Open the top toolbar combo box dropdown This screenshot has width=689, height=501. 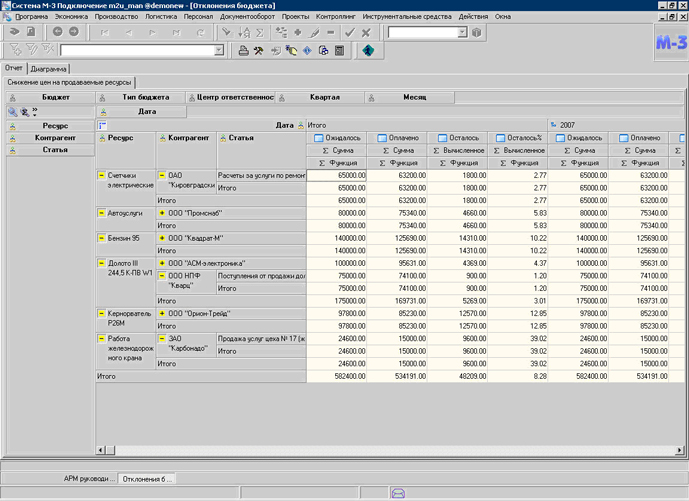point(462,33)
